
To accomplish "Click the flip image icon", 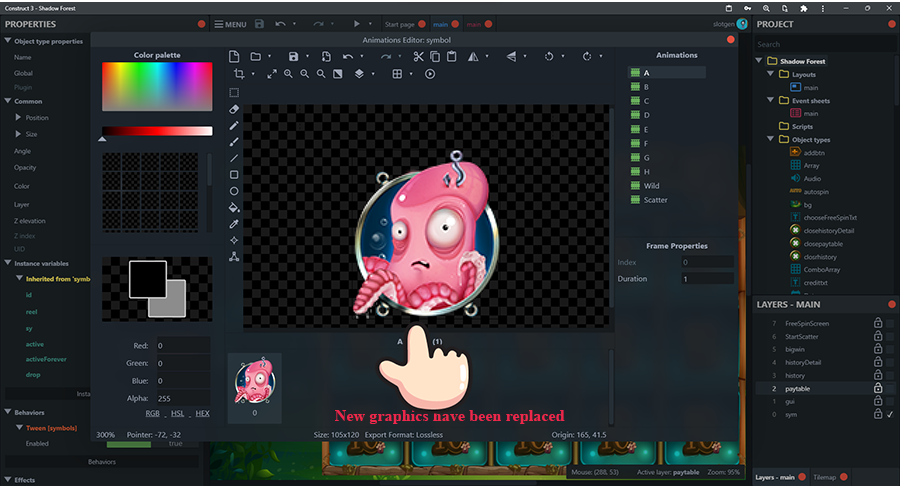I will 511,56.
